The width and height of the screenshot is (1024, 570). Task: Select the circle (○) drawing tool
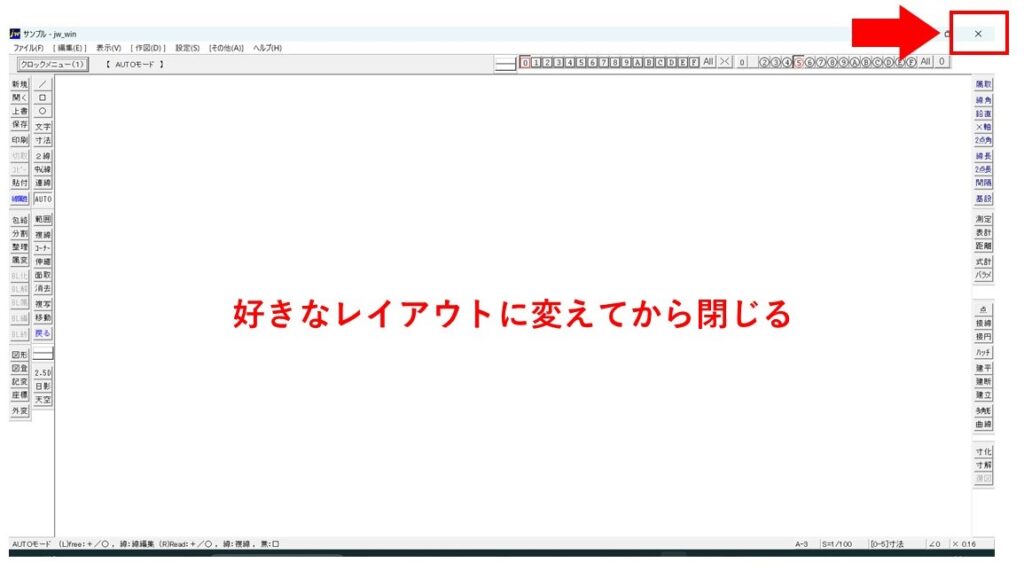[x=43, y=112]
